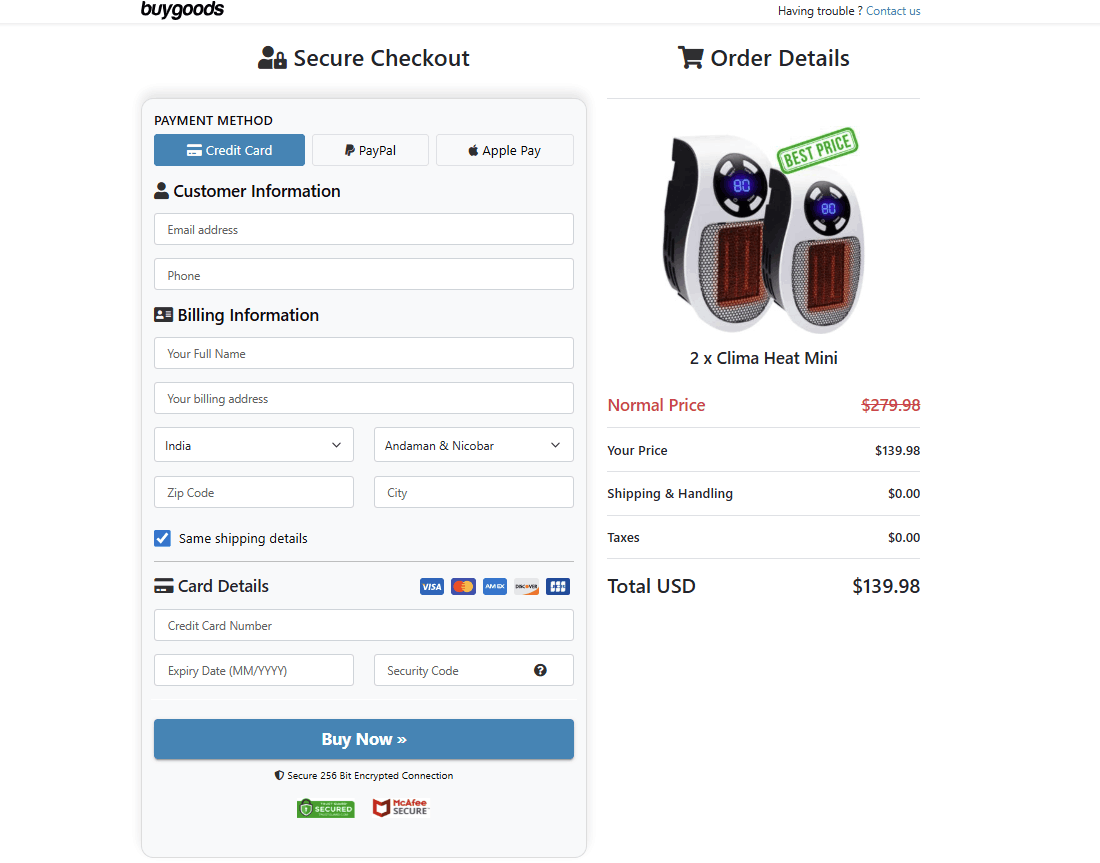Click the green Secured trust badge

coord(326,808)
